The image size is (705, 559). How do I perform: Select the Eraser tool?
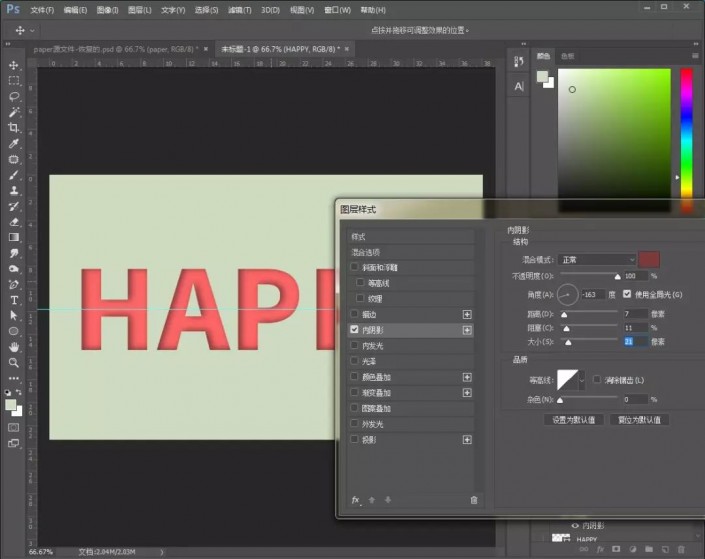[13, 222]
